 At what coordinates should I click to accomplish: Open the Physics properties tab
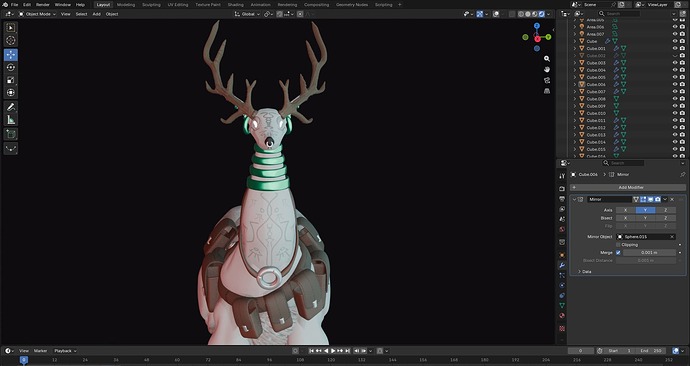pos(562,285)
